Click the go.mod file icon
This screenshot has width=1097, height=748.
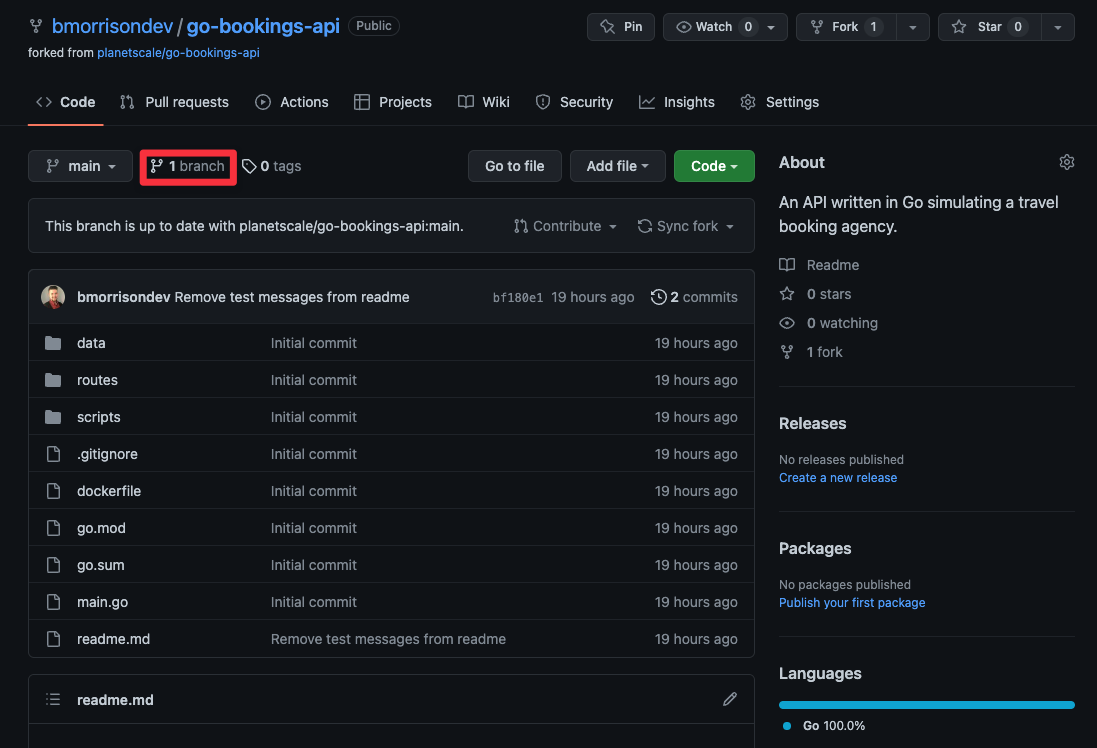click(53, 528)
